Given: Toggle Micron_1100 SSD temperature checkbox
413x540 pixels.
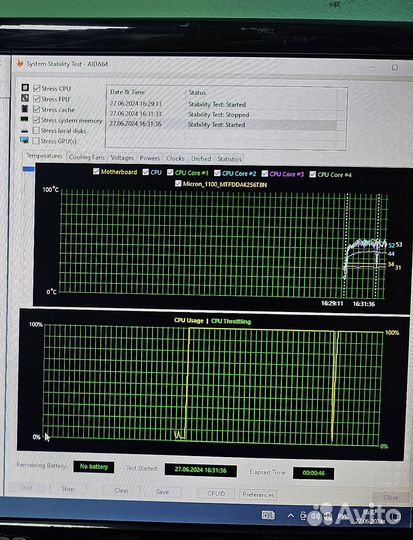Looking at the screenshot, I should point(178,184).
